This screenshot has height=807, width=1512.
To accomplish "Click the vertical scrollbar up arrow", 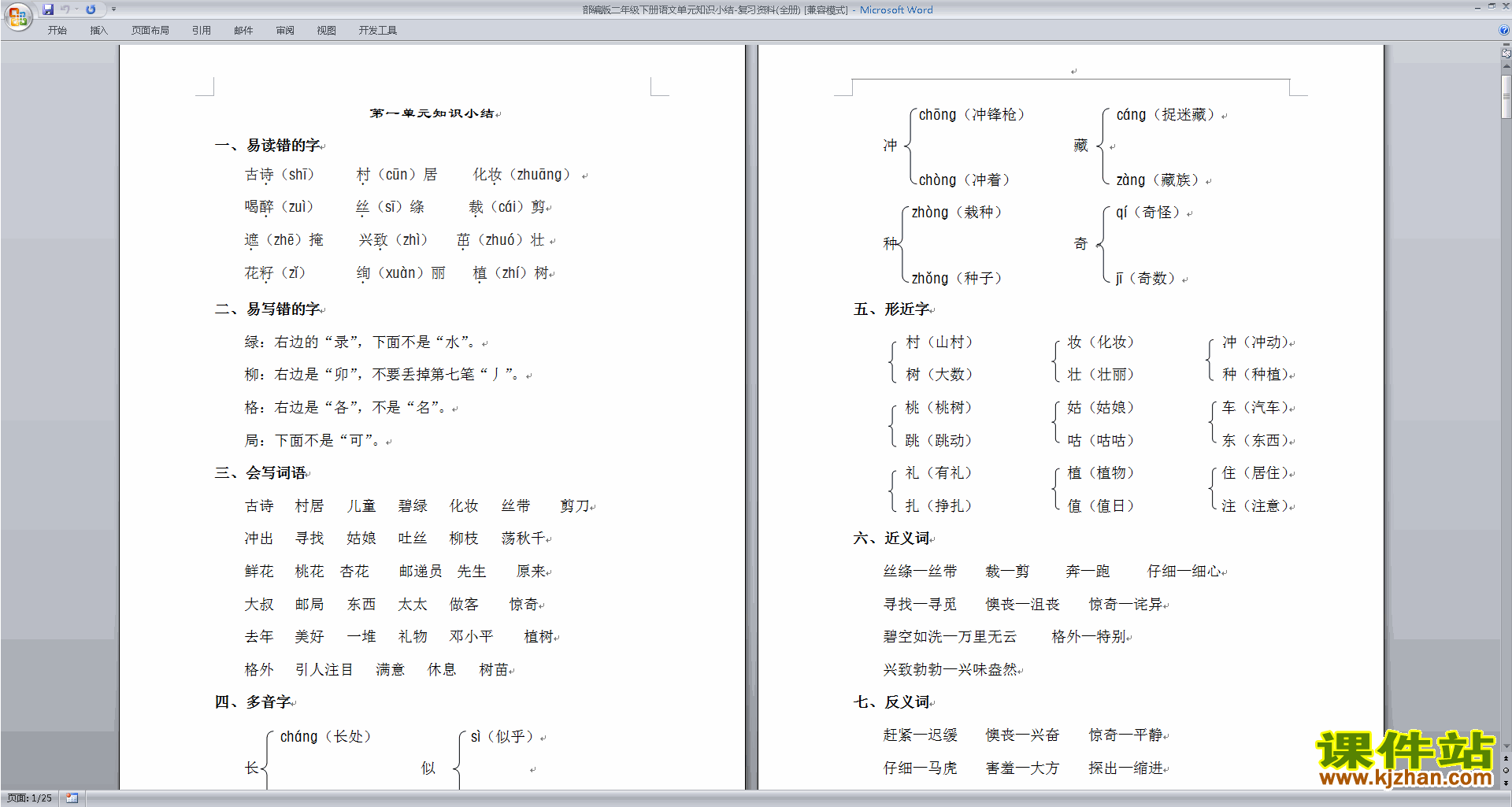I will tap(1506, 68).
